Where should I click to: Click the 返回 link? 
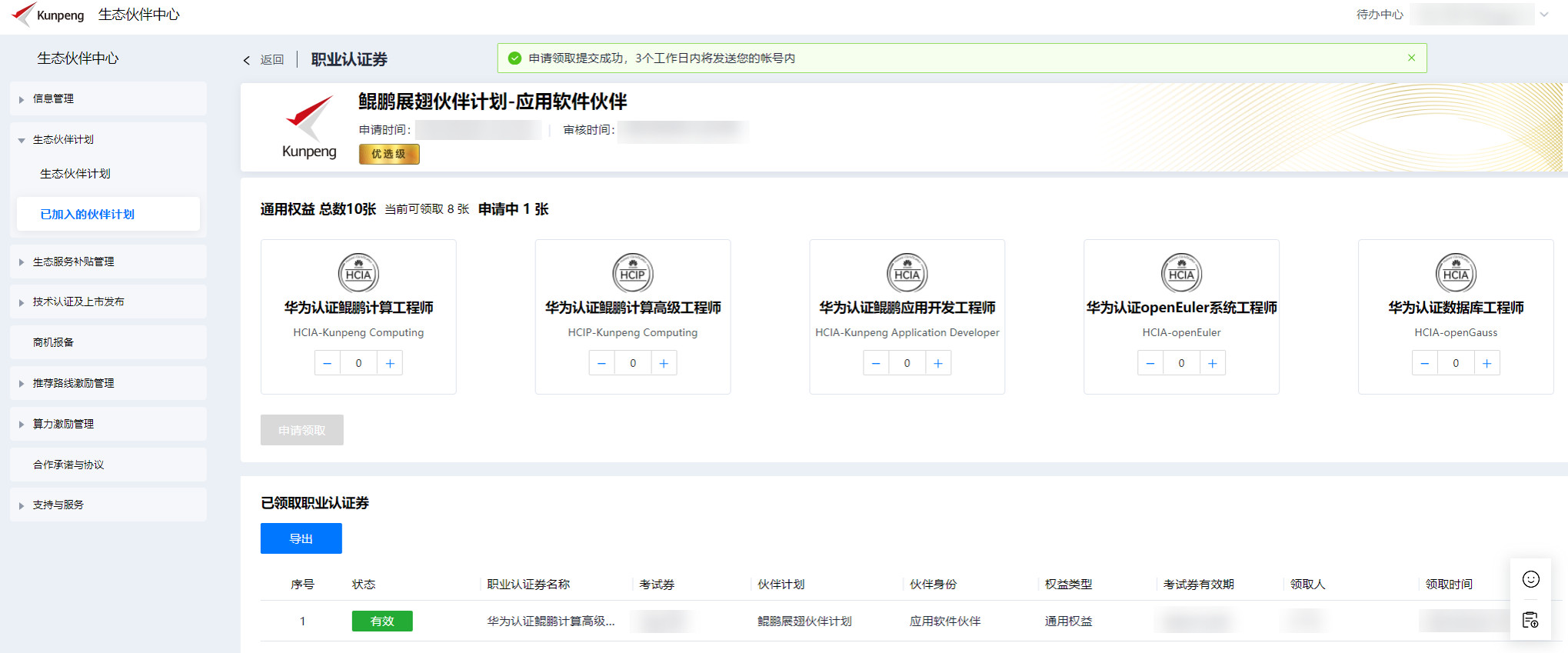[x=272, y=60]
